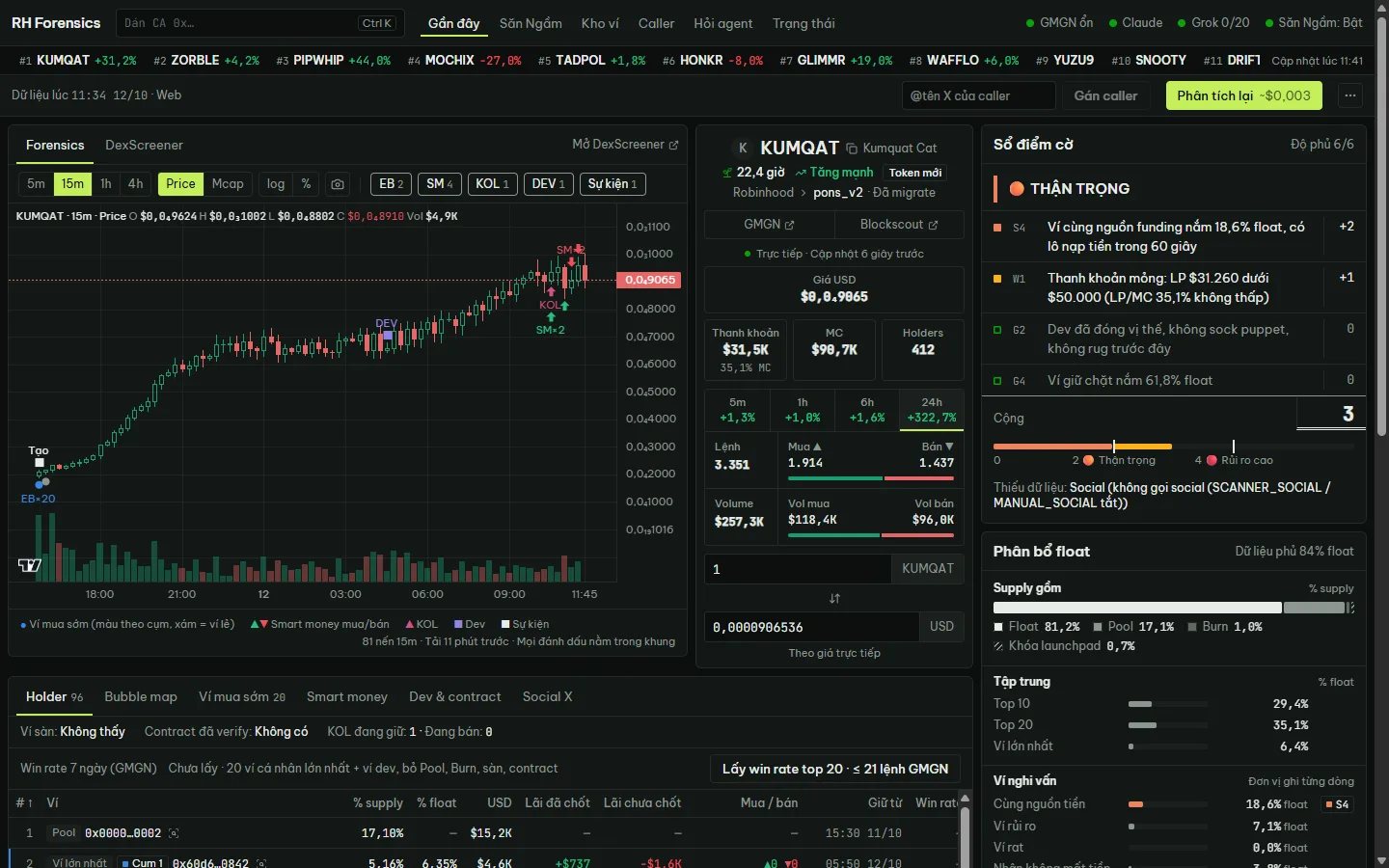Copy the KUMQAT token name icon
Image resolution: width=1389 pixels, height=868 pixels.
(852, 149)
